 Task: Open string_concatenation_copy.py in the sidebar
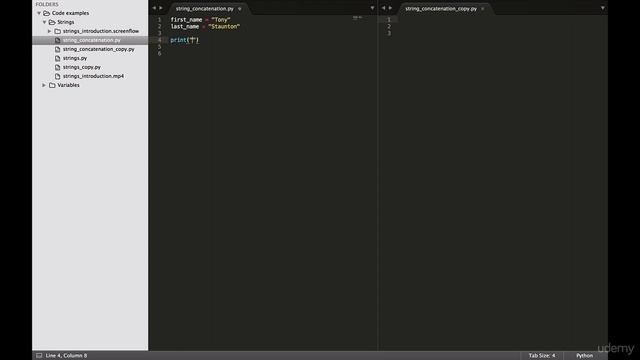point(98,49)
